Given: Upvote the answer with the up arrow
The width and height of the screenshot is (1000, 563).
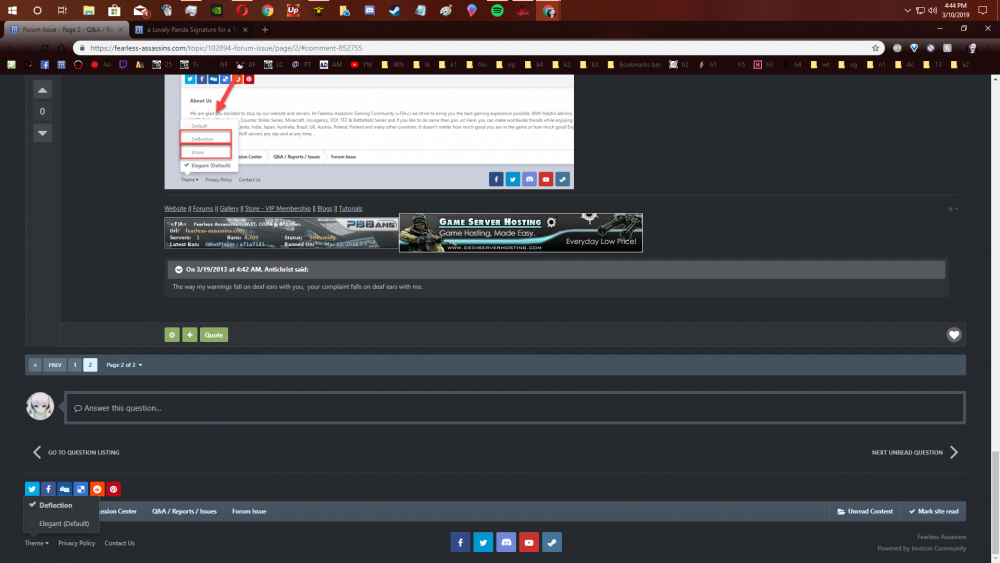Looking at the screenshot, I should point(42,91).
